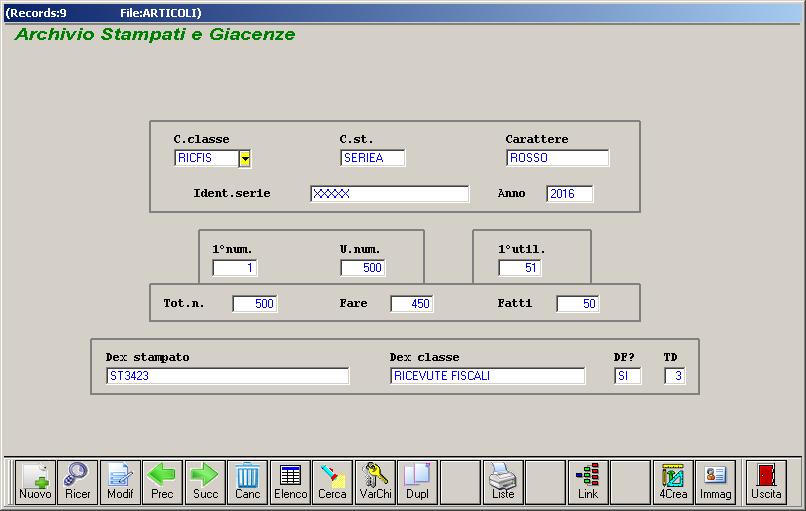Click the U.num. field showing 500

click(x=363, y=268)
